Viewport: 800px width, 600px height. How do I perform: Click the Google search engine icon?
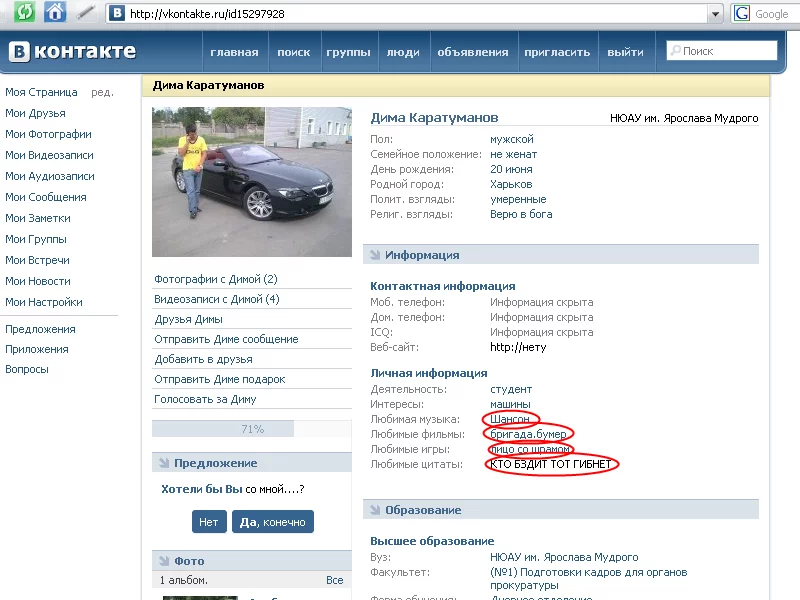pyautogui.click(x=742, y=13)
